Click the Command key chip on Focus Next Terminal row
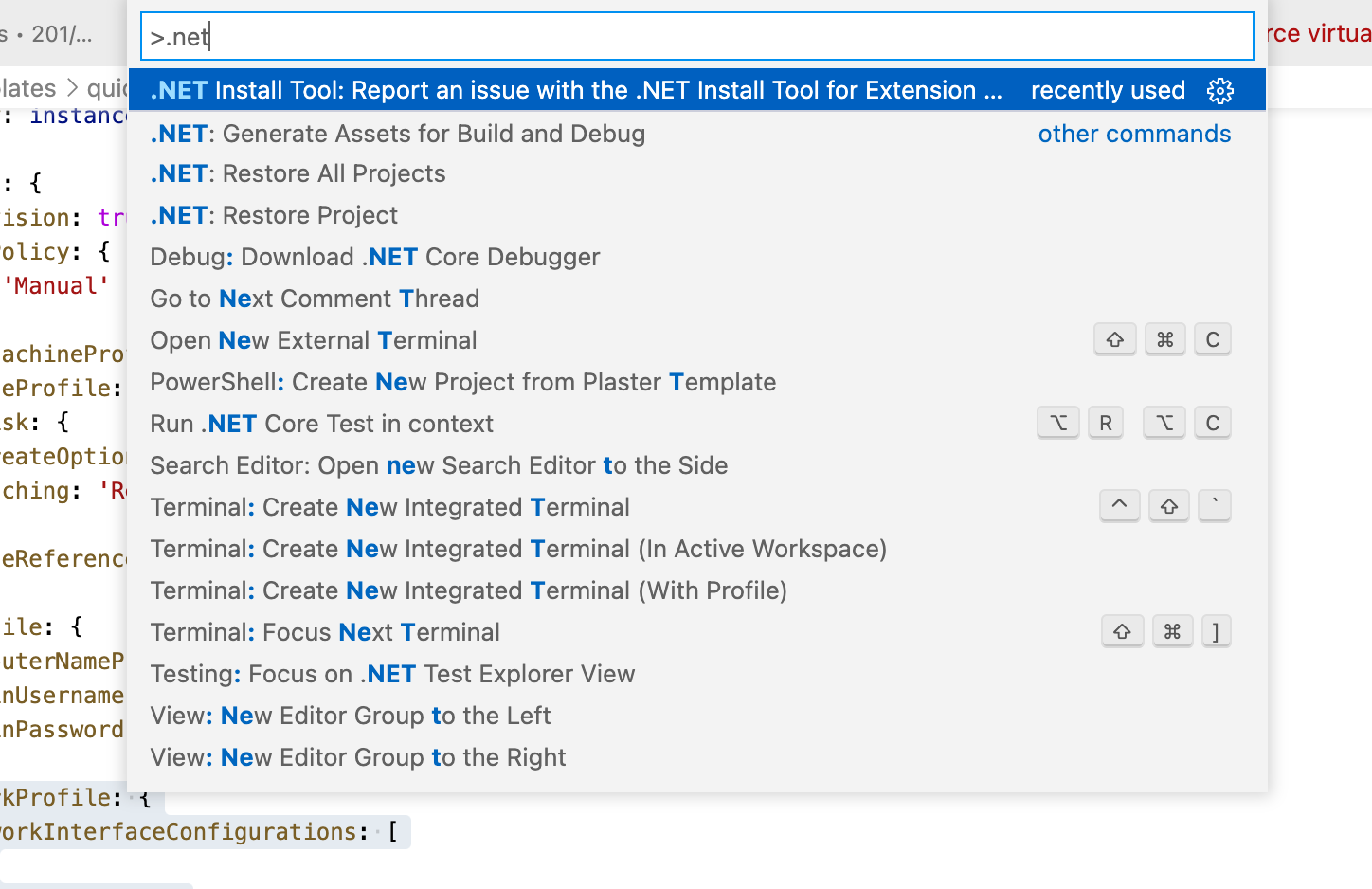 click(x=1173, y=630)
